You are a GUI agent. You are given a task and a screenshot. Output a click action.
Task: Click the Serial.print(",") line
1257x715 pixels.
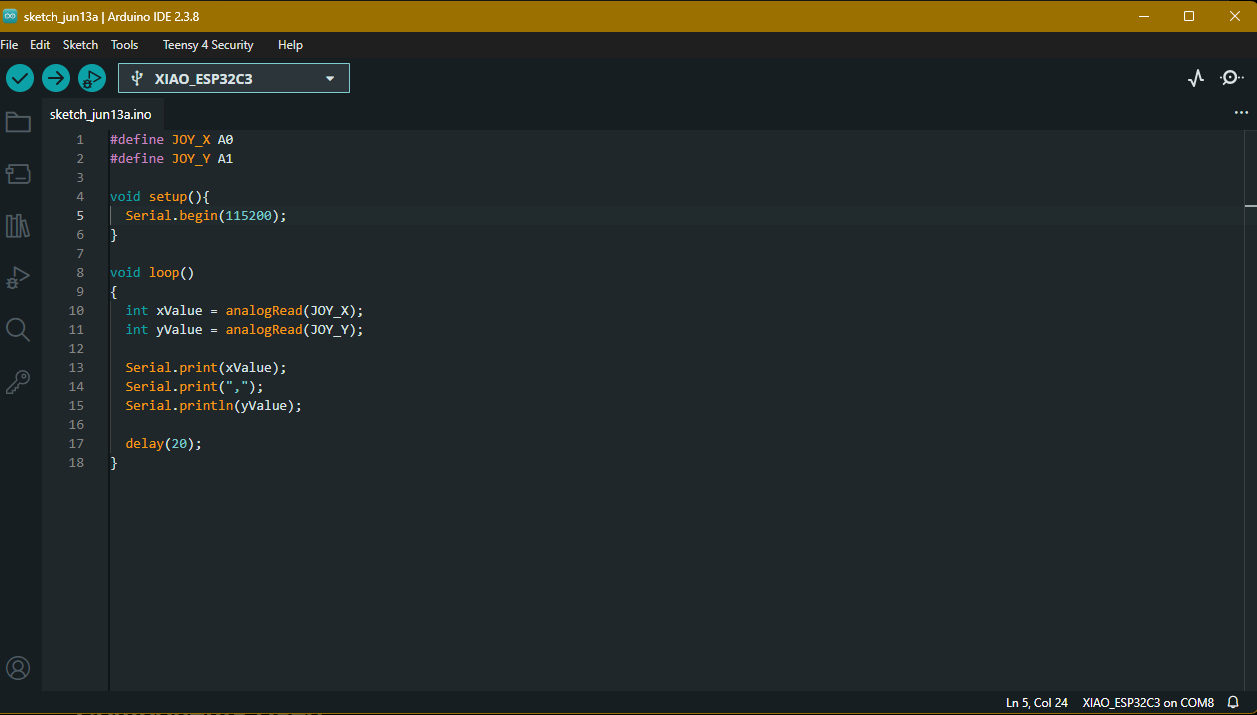click(x=194, y=387)
